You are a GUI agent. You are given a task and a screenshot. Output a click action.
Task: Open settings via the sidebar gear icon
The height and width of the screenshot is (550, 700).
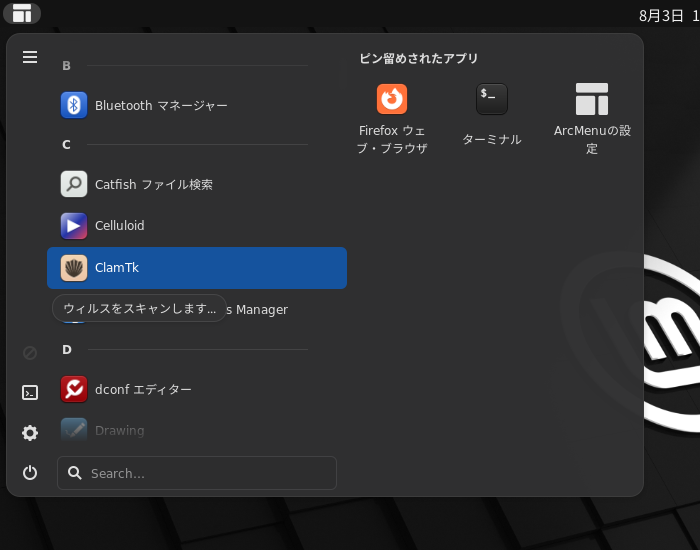30,433
